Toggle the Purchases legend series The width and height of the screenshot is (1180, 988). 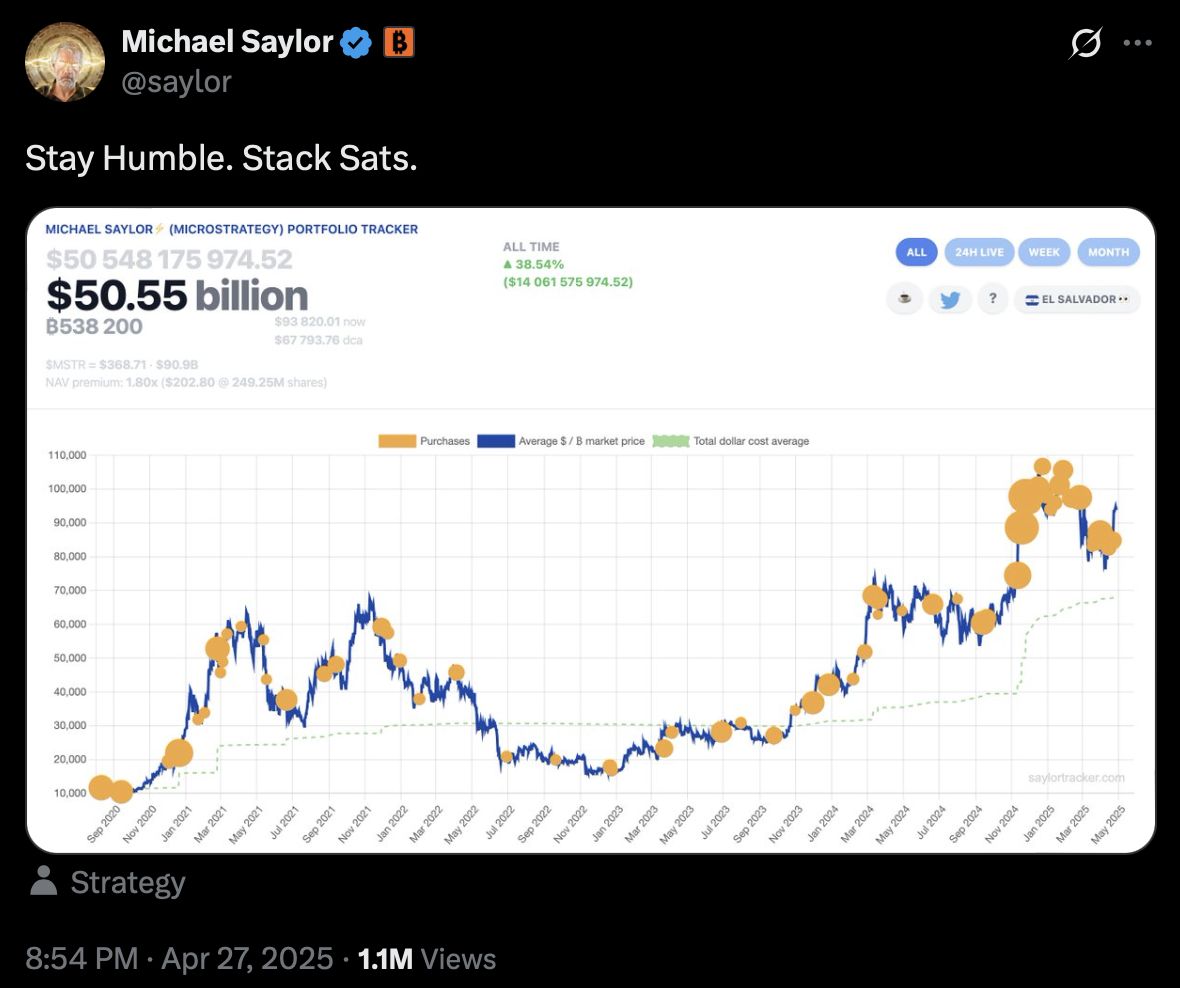[424, 441]
